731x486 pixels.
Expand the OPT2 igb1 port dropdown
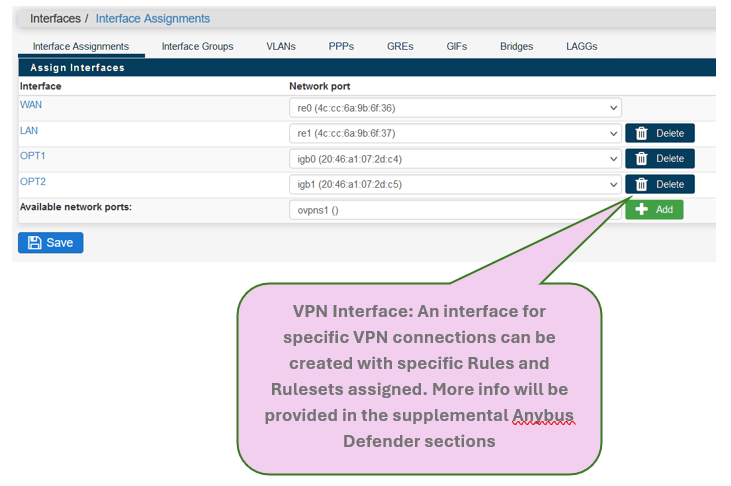click(x=455, y=185)
